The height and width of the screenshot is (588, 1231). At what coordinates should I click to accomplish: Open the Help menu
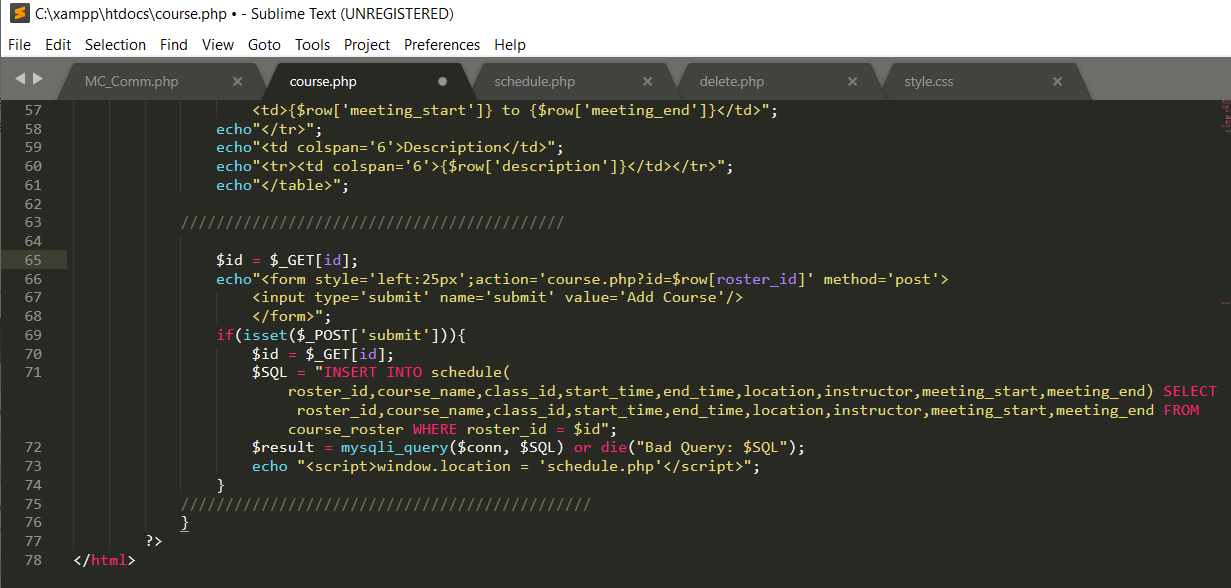[x=510, y=45]
